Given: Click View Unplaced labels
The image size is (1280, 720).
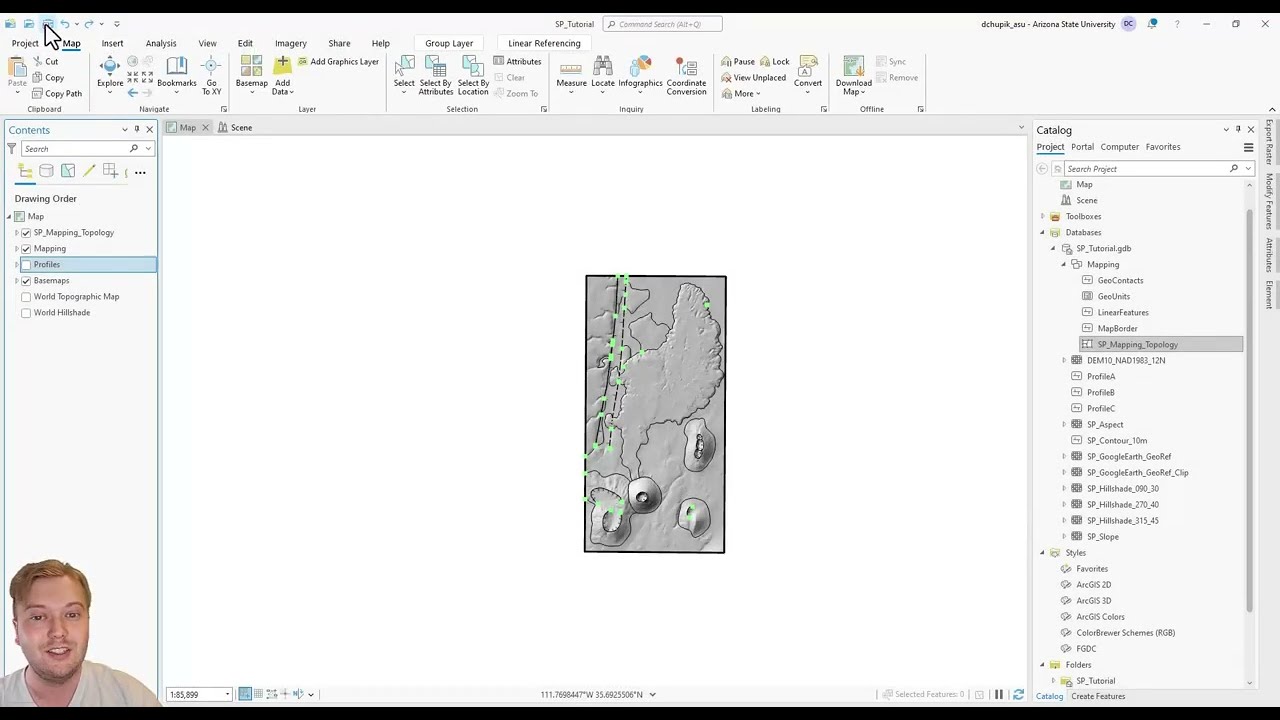Looking at the screenshot, I should (x=753, y=78).
